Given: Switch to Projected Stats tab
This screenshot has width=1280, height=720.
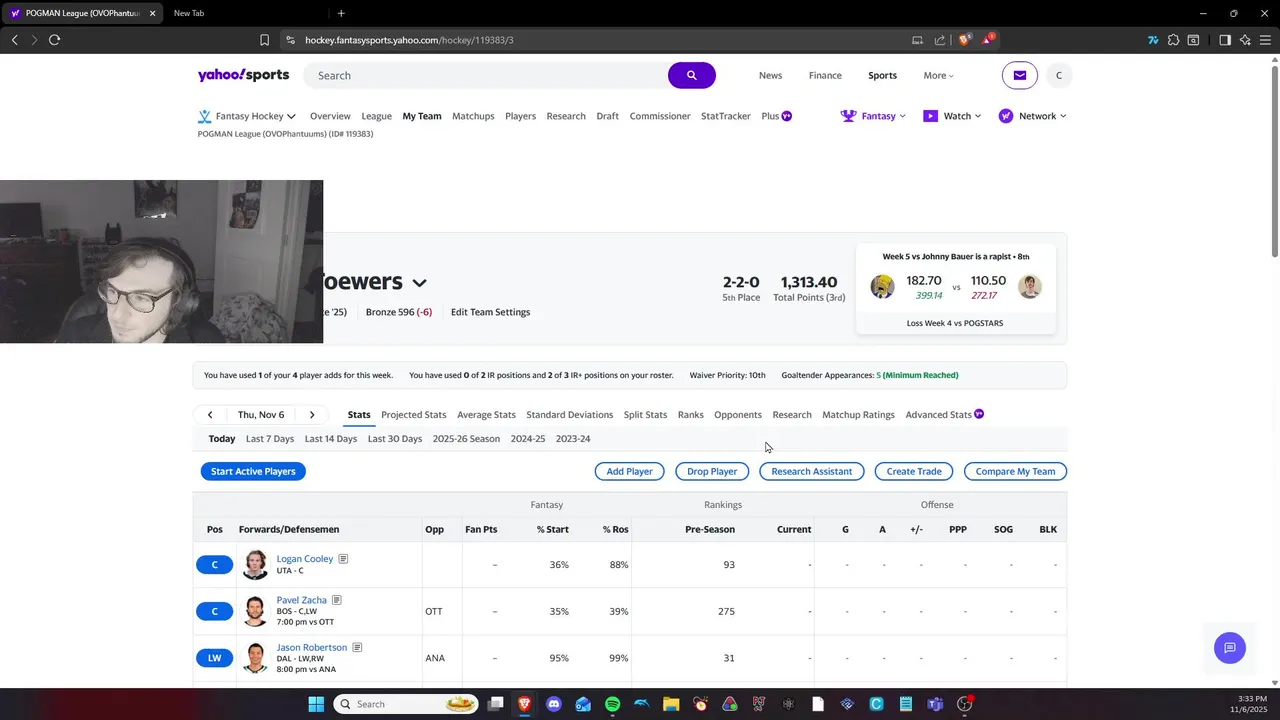Looking at the screenshot, I should coord(413,415).
